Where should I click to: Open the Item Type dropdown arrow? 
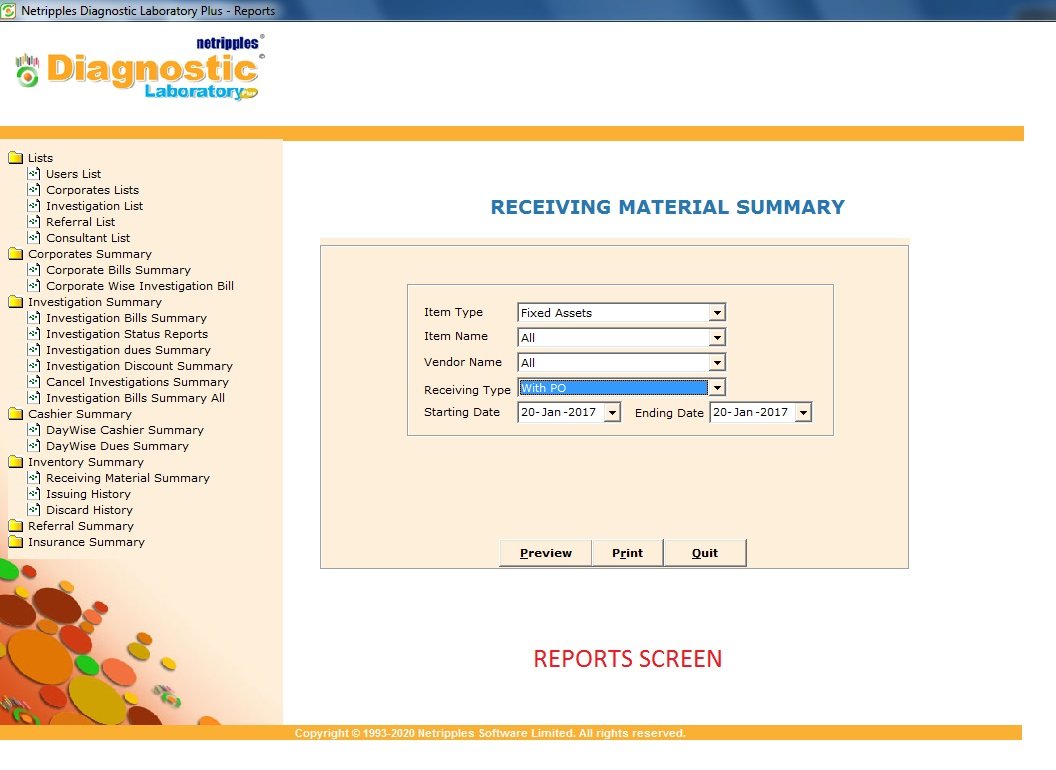pyautogui.click(x=717, y=313)
